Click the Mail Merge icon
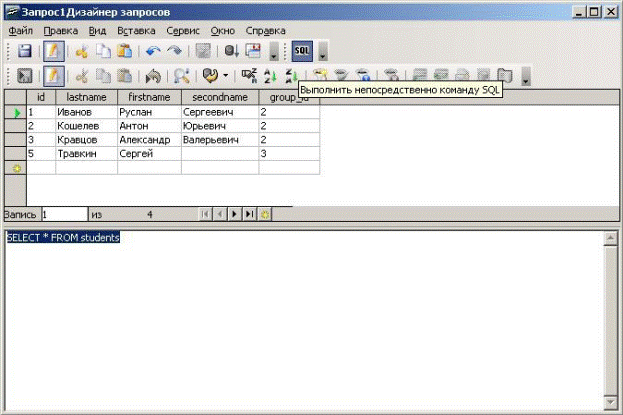623x415 pixels. (x=462, y=74)
